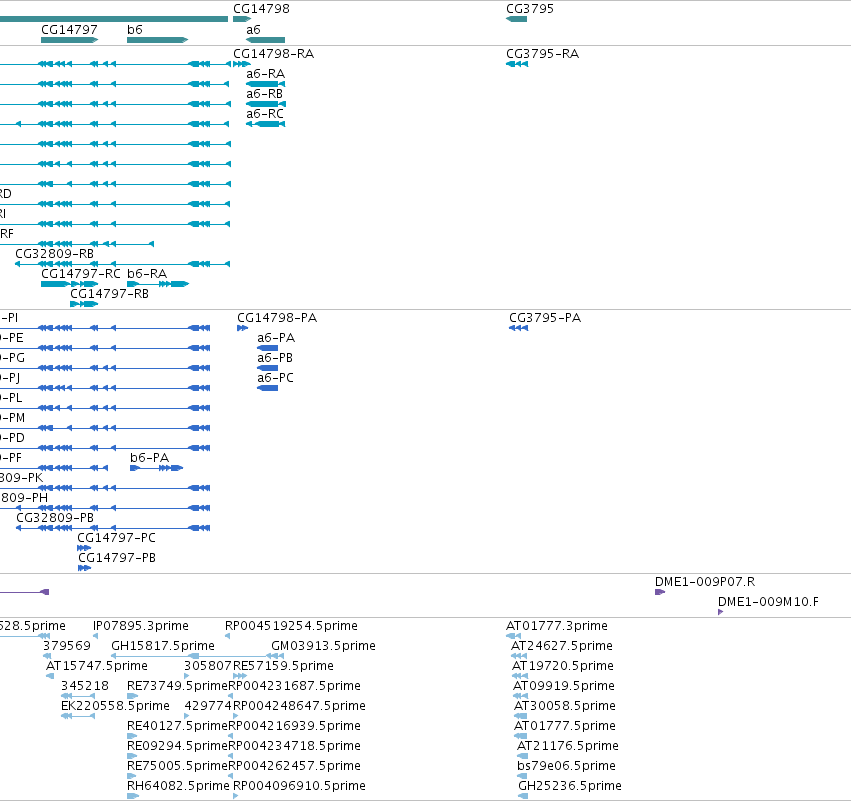Click the CG3795-RA transcript label
Image resolution: width=851 pixels, height=801 pixels.
coord(542,54)
